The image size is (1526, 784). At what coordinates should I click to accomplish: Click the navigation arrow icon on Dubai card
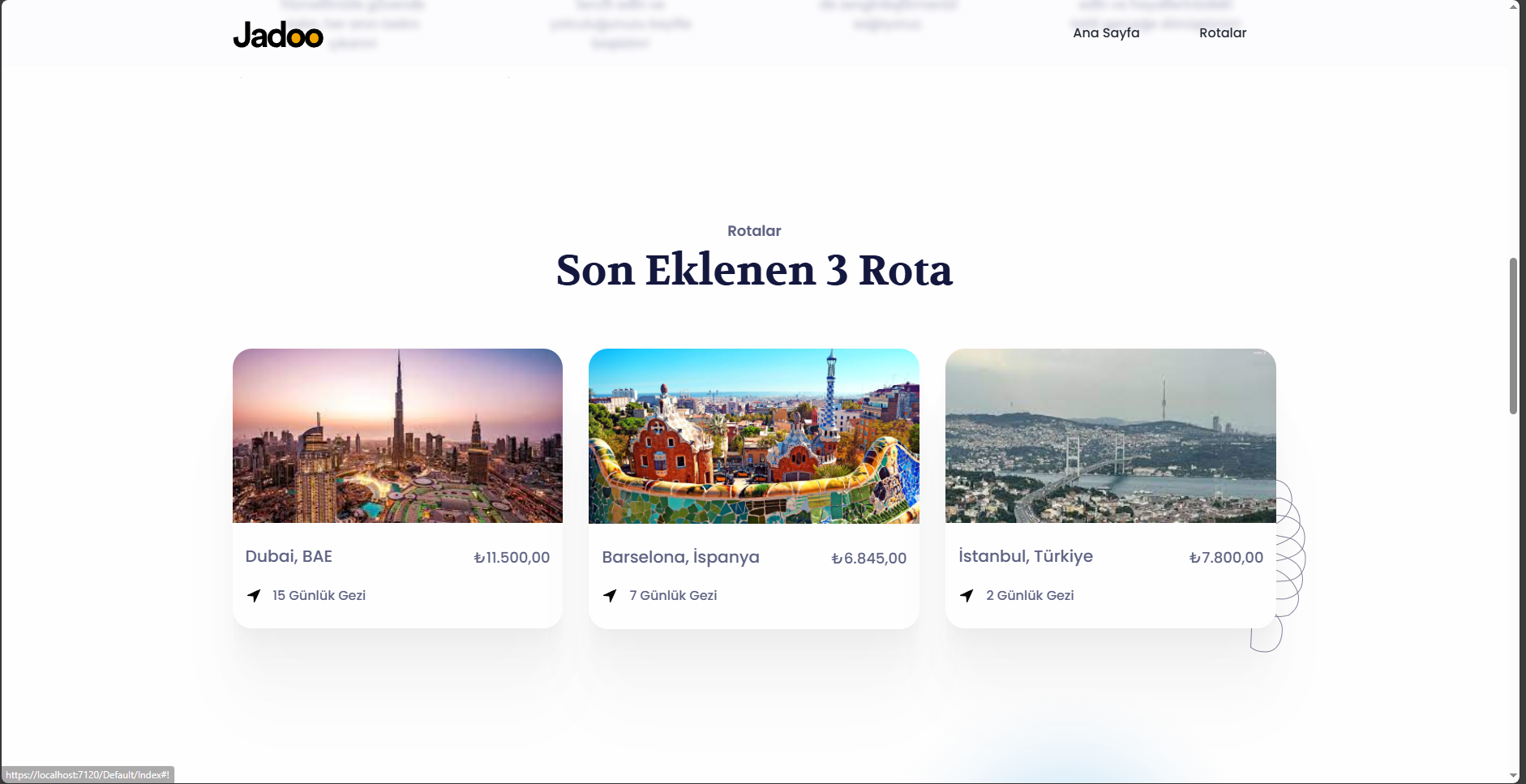pyautogui.click(x=254, y=595)
